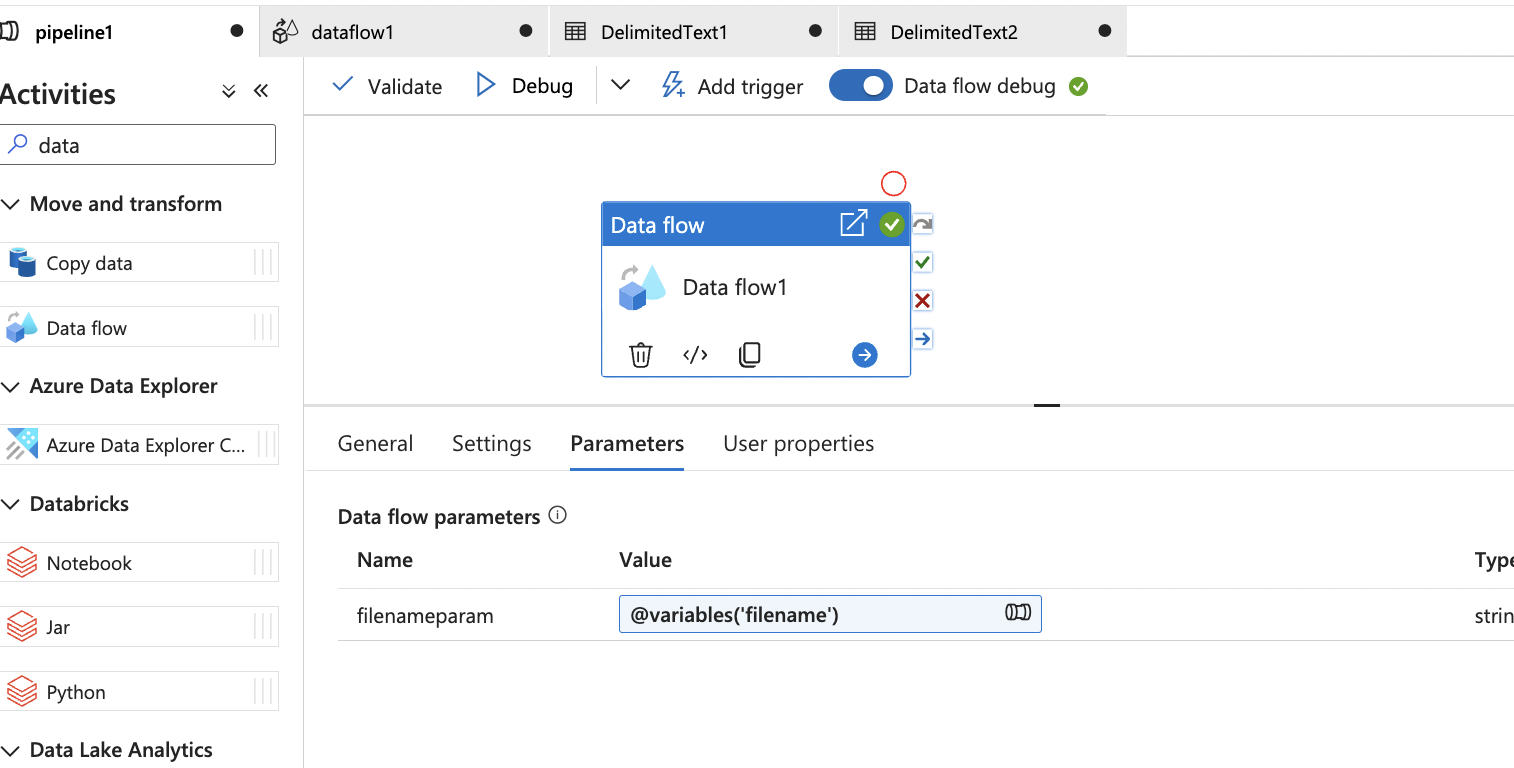Click the Data flow1 activity icon on canvas
The height and width of the screenshot is (768, 1514).
click(642, 288)
